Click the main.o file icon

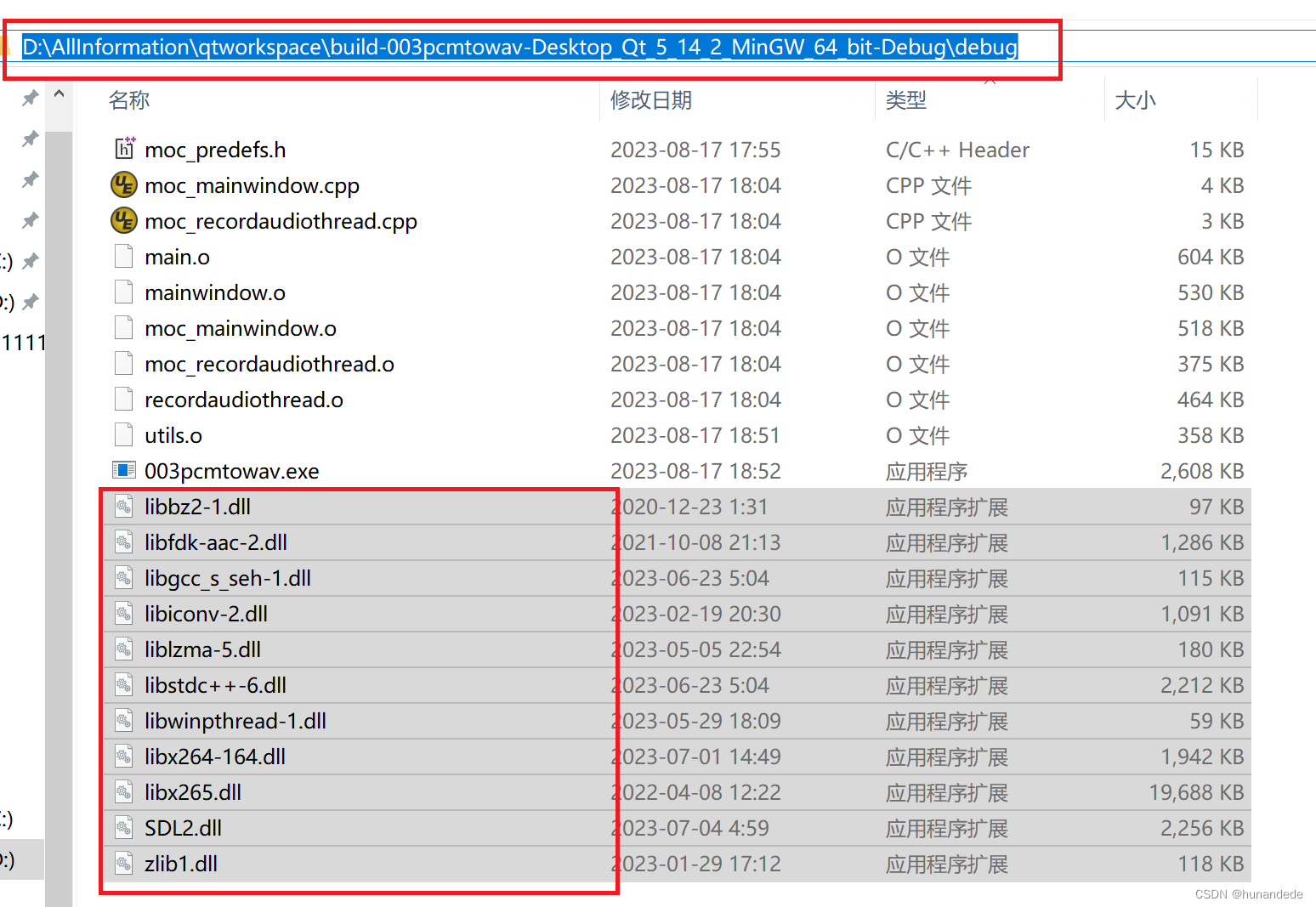124,256
